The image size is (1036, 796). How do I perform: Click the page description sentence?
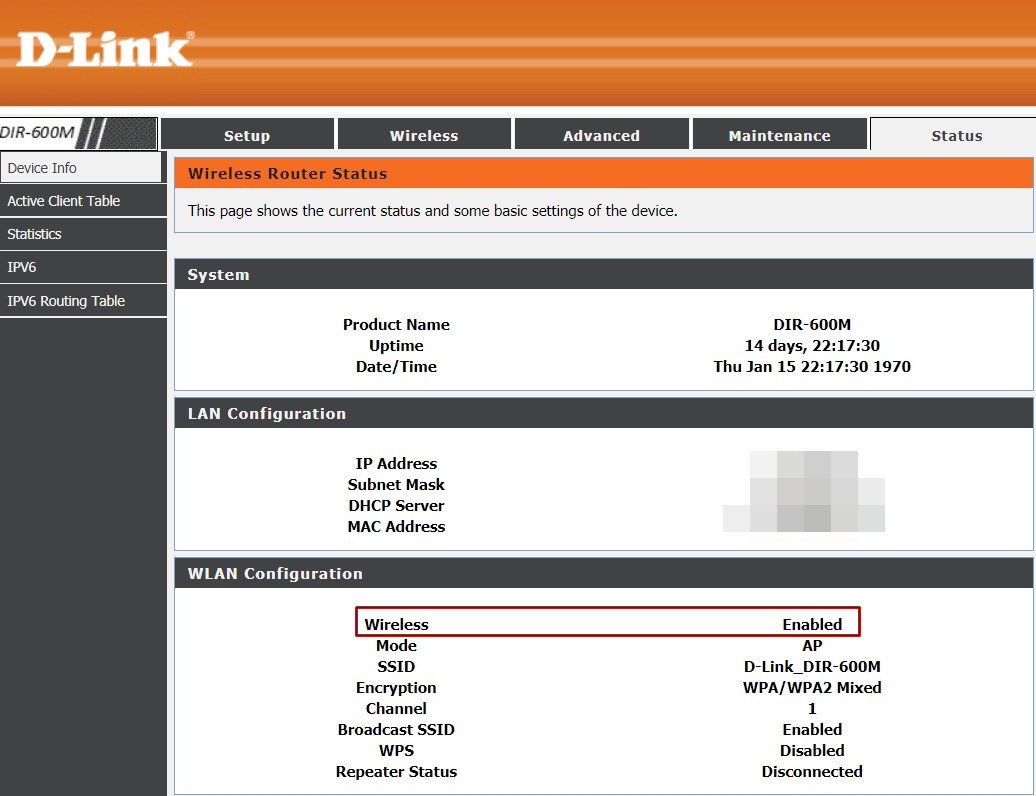pos(433,211)
